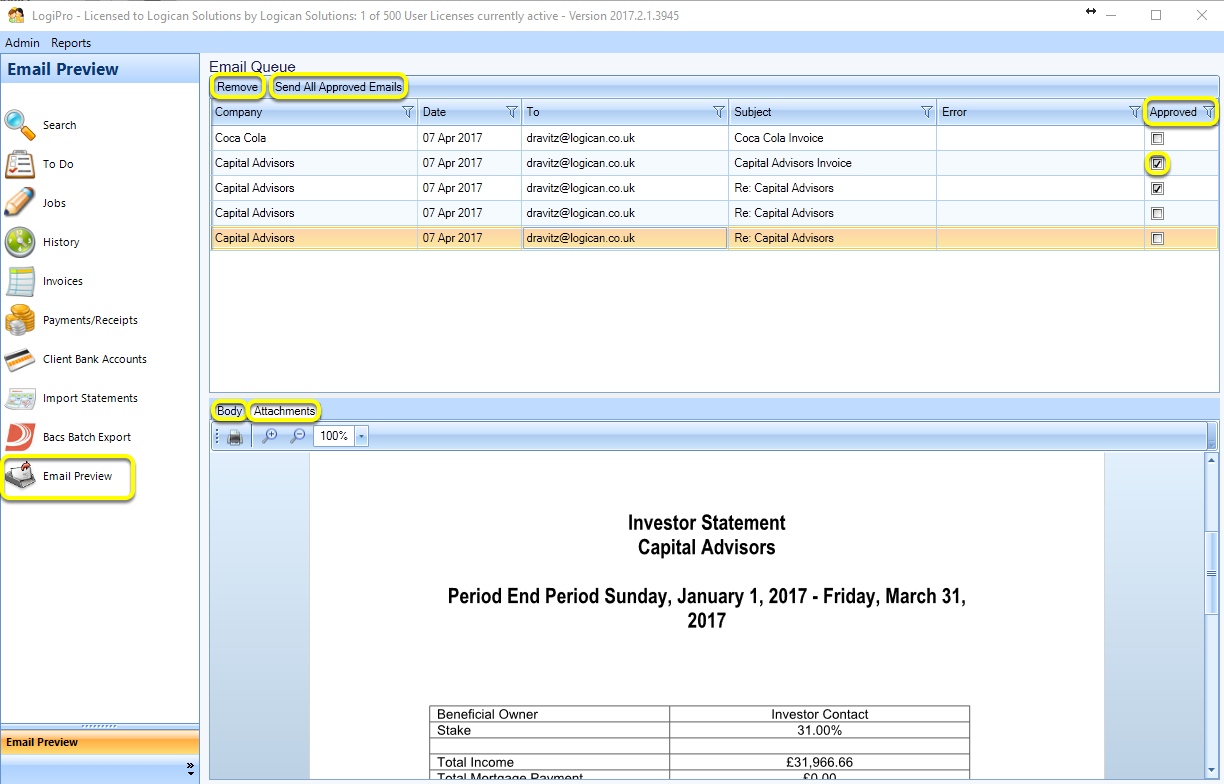The height and width of the screenshot is (784, 1224).
Task: Click the zoom out magnifier icon
Action: [x=297, y=436]
